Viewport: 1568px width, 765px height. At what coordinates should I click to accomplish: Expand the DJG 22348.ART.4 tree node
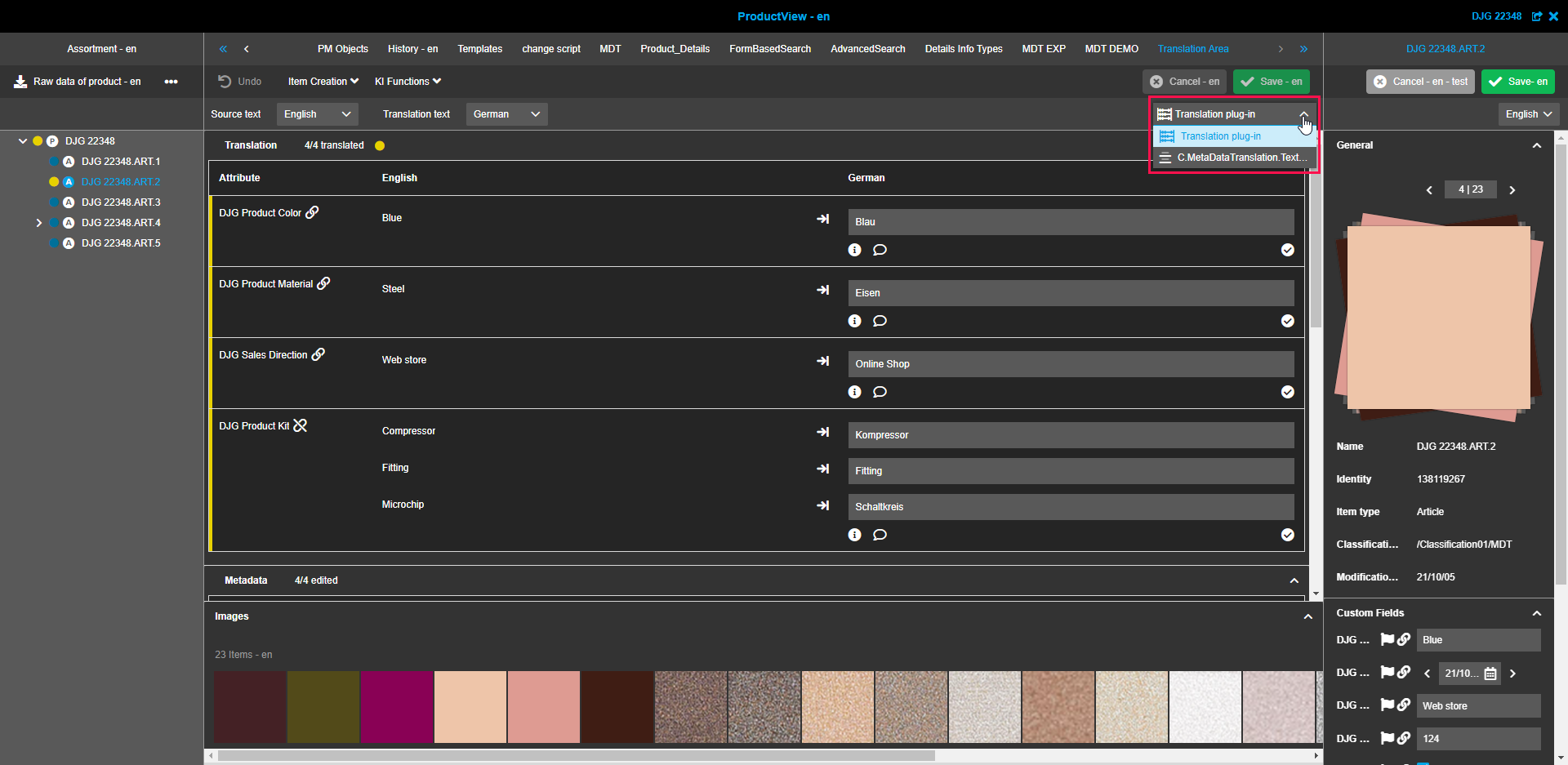pos(38,223)
